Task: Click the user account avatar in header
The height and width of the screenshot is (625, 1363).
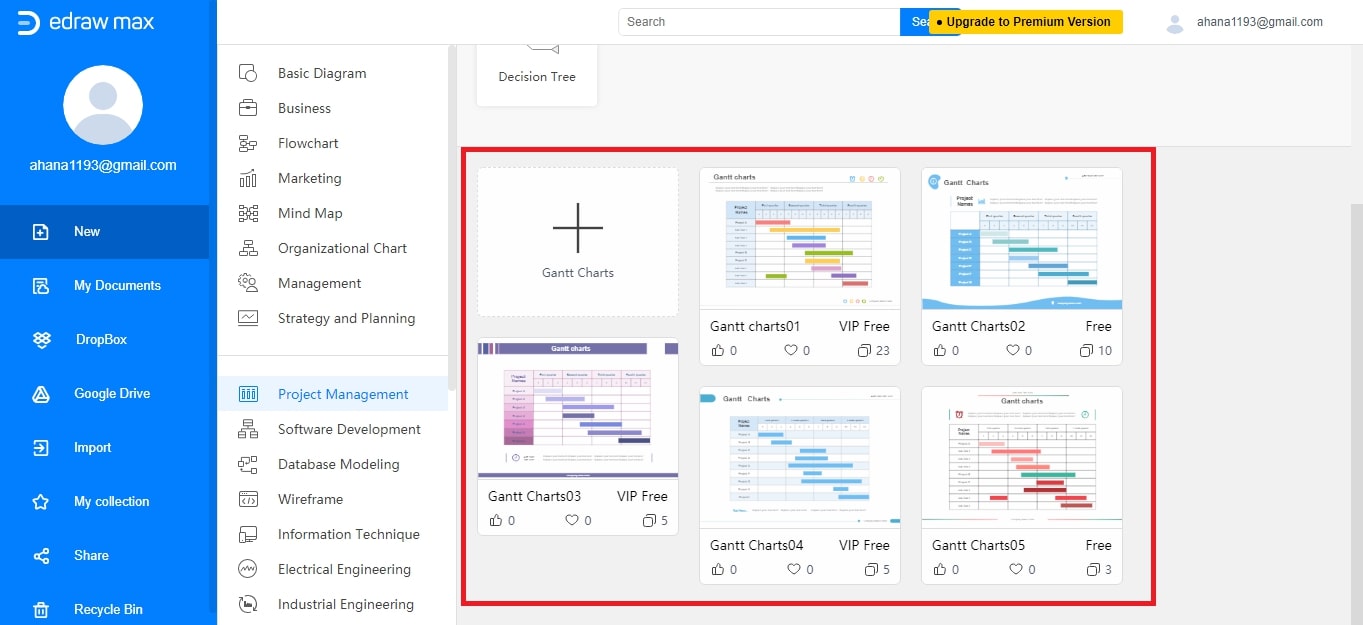Action: coord(1175,23)
